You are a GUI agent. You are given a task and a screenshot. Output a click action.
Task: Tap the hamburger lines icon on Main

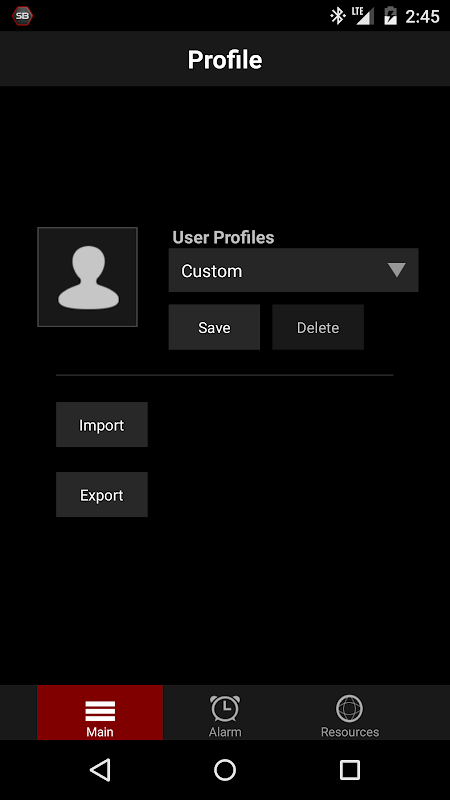pos(100,710)
